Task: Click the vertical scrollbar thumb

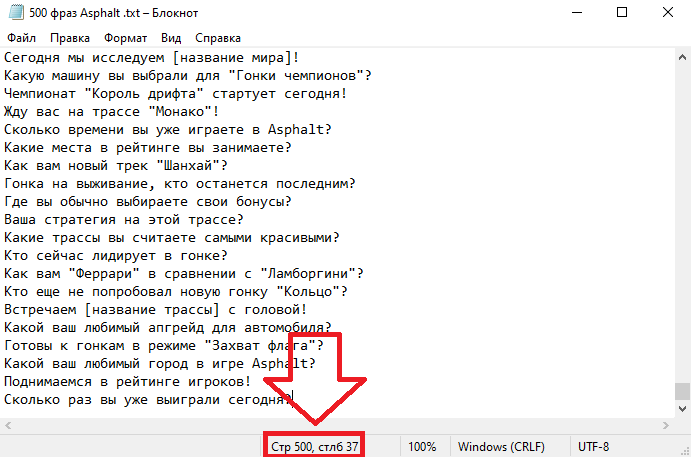Action: [x=682, y=391]
